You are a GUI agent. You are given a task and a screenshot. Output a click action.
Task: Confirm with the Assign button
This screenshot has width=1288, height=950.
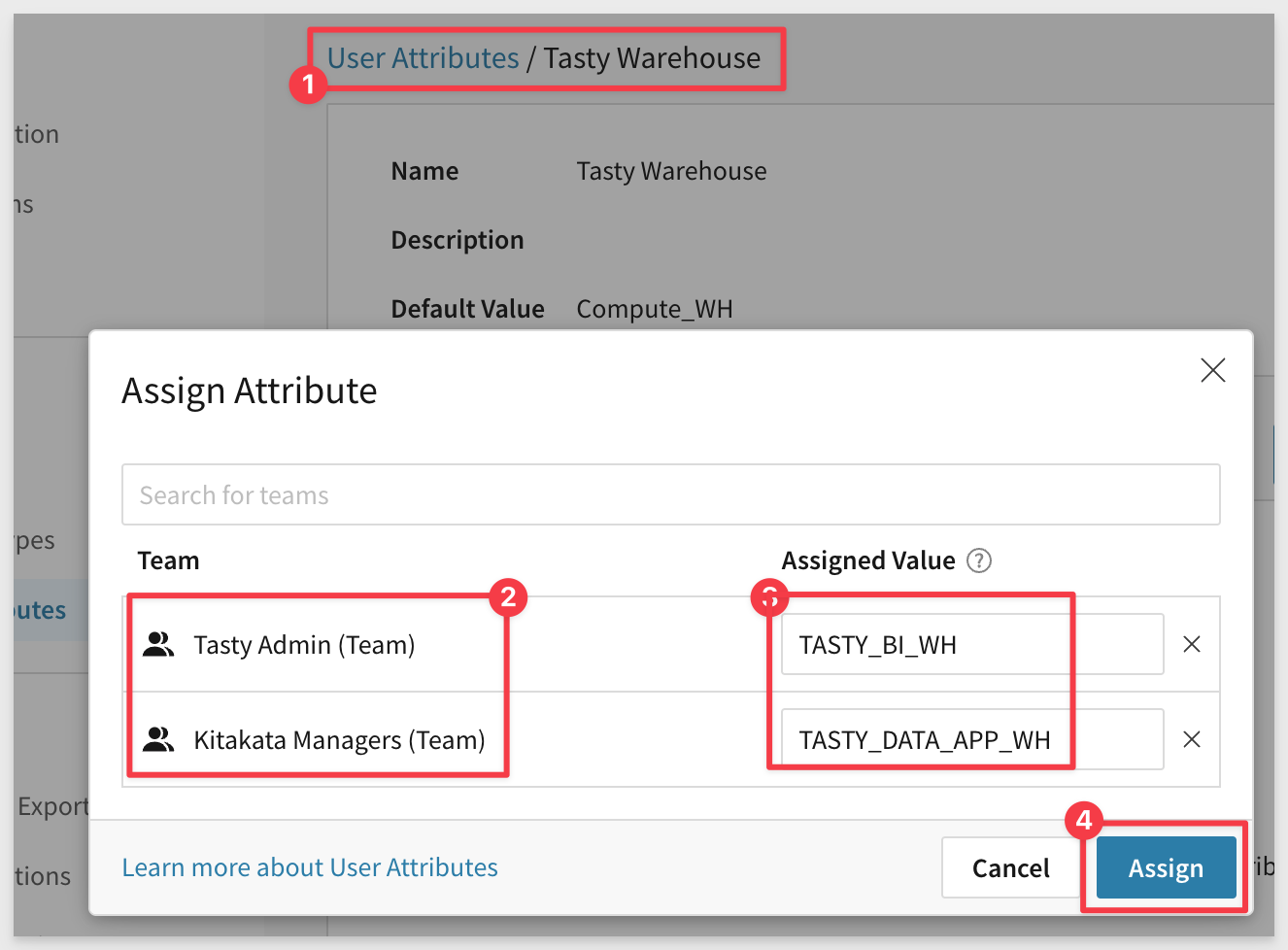[1166, 867]
